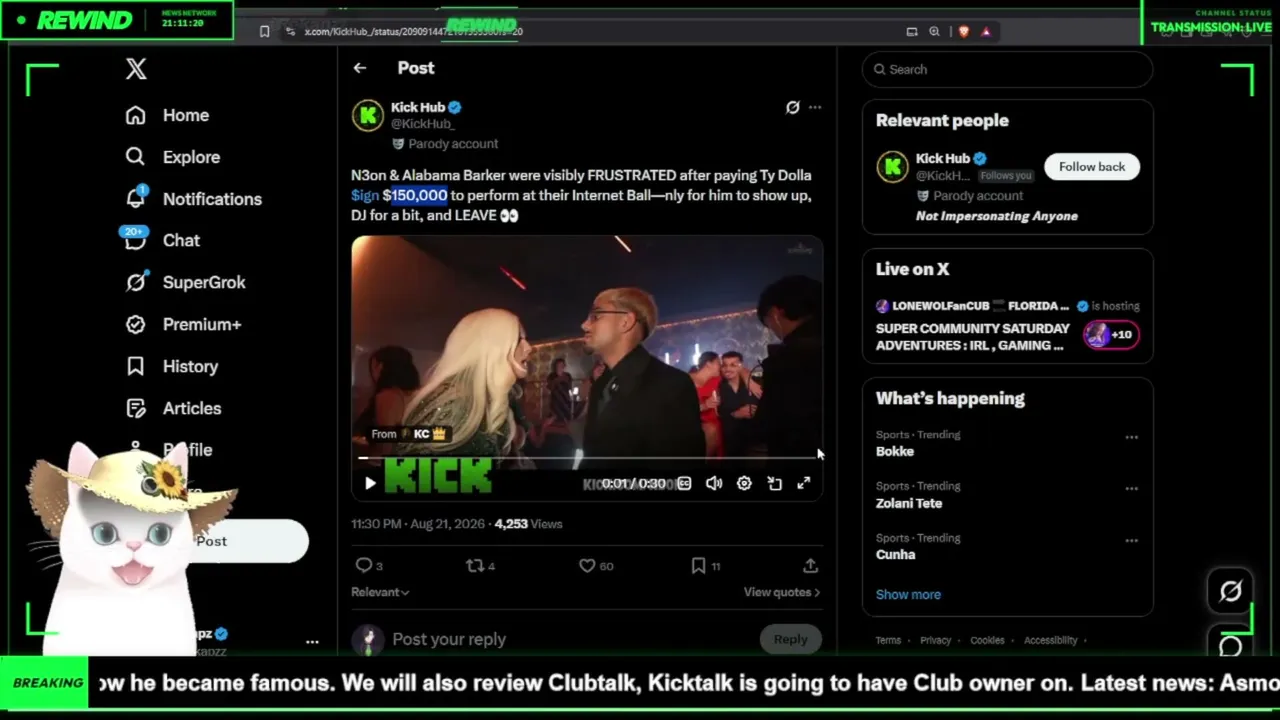The height and width of the screenshot is (720, 1280).
Task: Click the Grok icon on the post header
Action: coord(793,107)
